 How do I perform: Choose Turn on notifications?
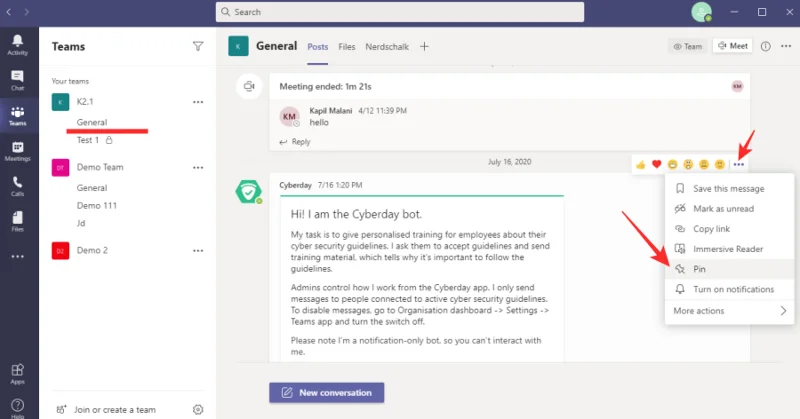point(730,289)
